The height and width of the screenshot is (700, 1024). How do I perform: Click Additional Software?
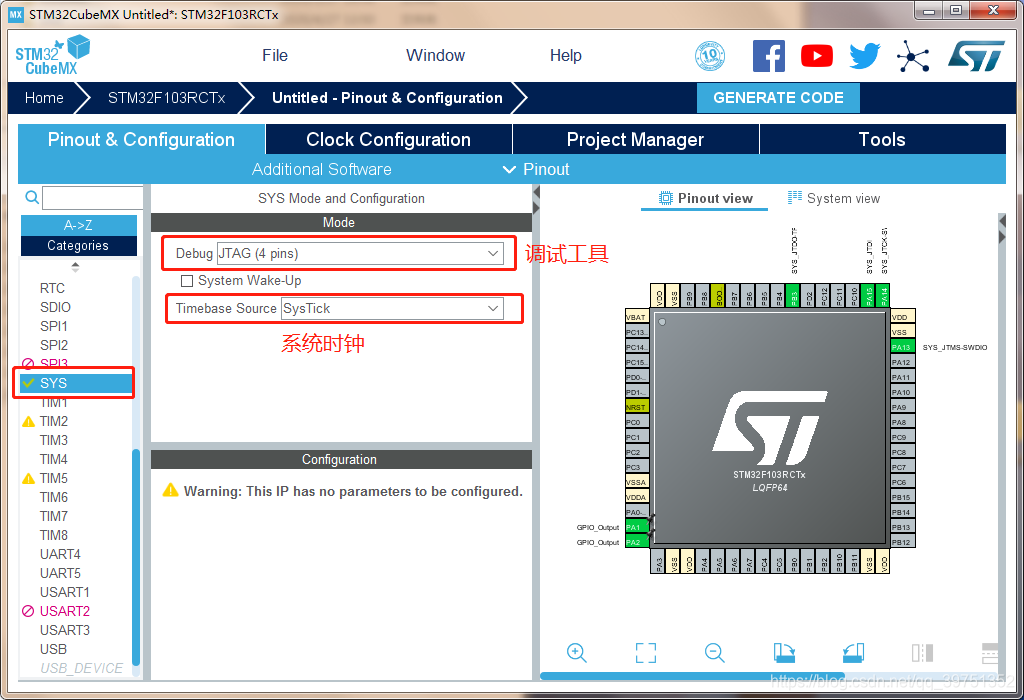321,169
